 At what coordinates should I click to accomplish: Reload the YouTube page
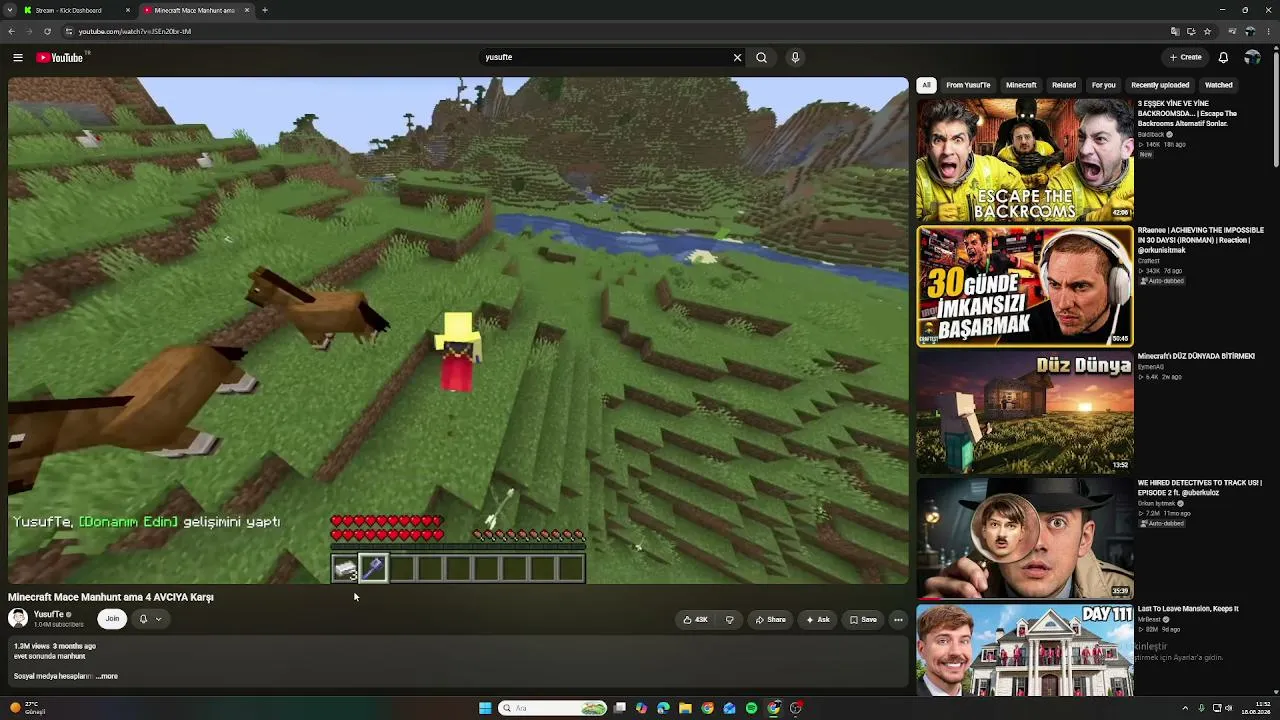47,31
